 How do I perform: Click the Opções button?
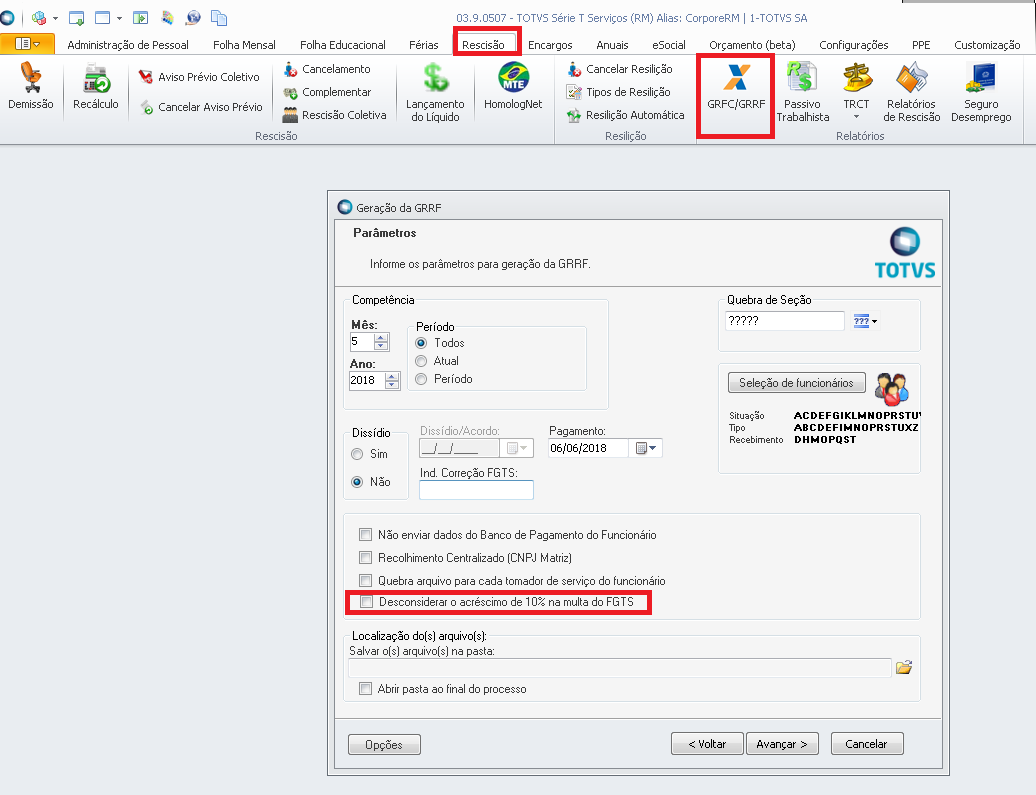point(384,744)
